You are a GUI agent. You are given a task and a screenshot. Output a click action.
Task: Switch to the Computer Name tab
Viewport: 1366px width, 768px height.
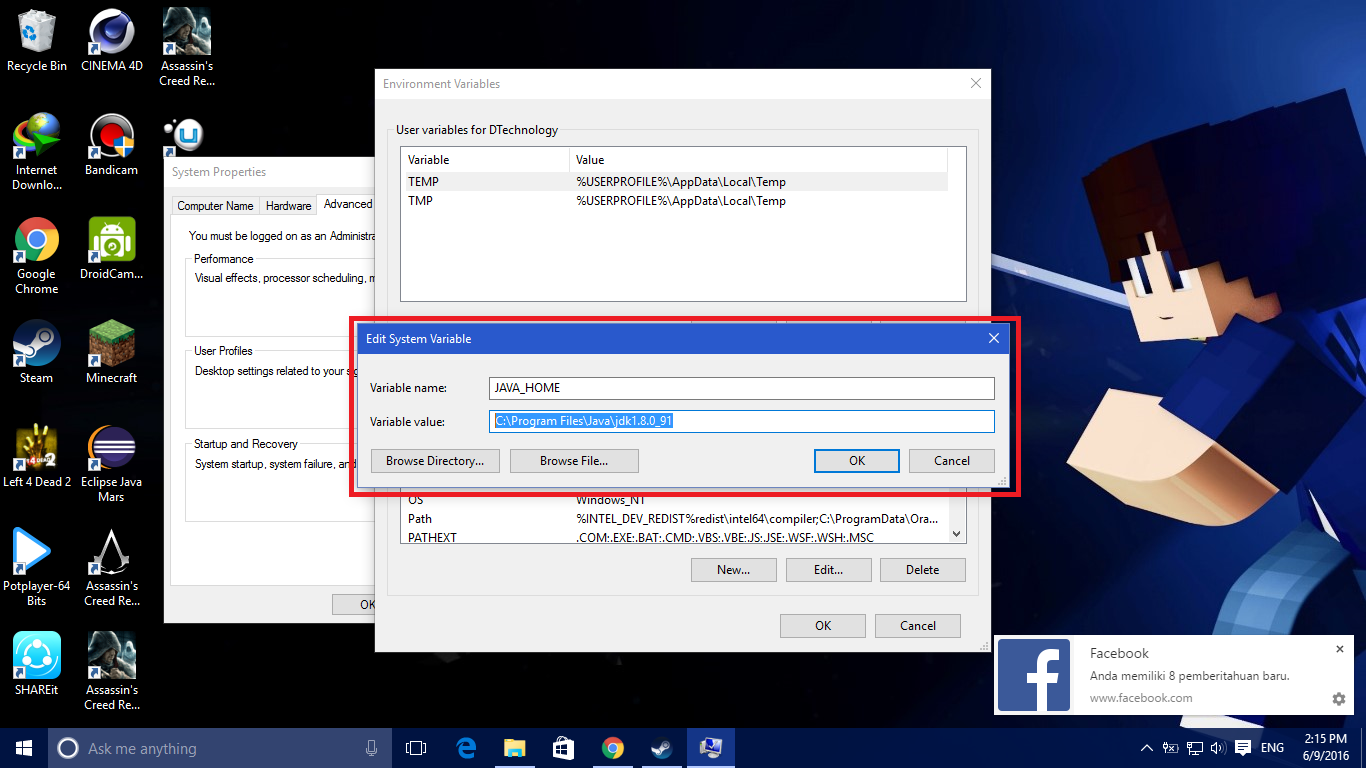click(x=215, y=206)
